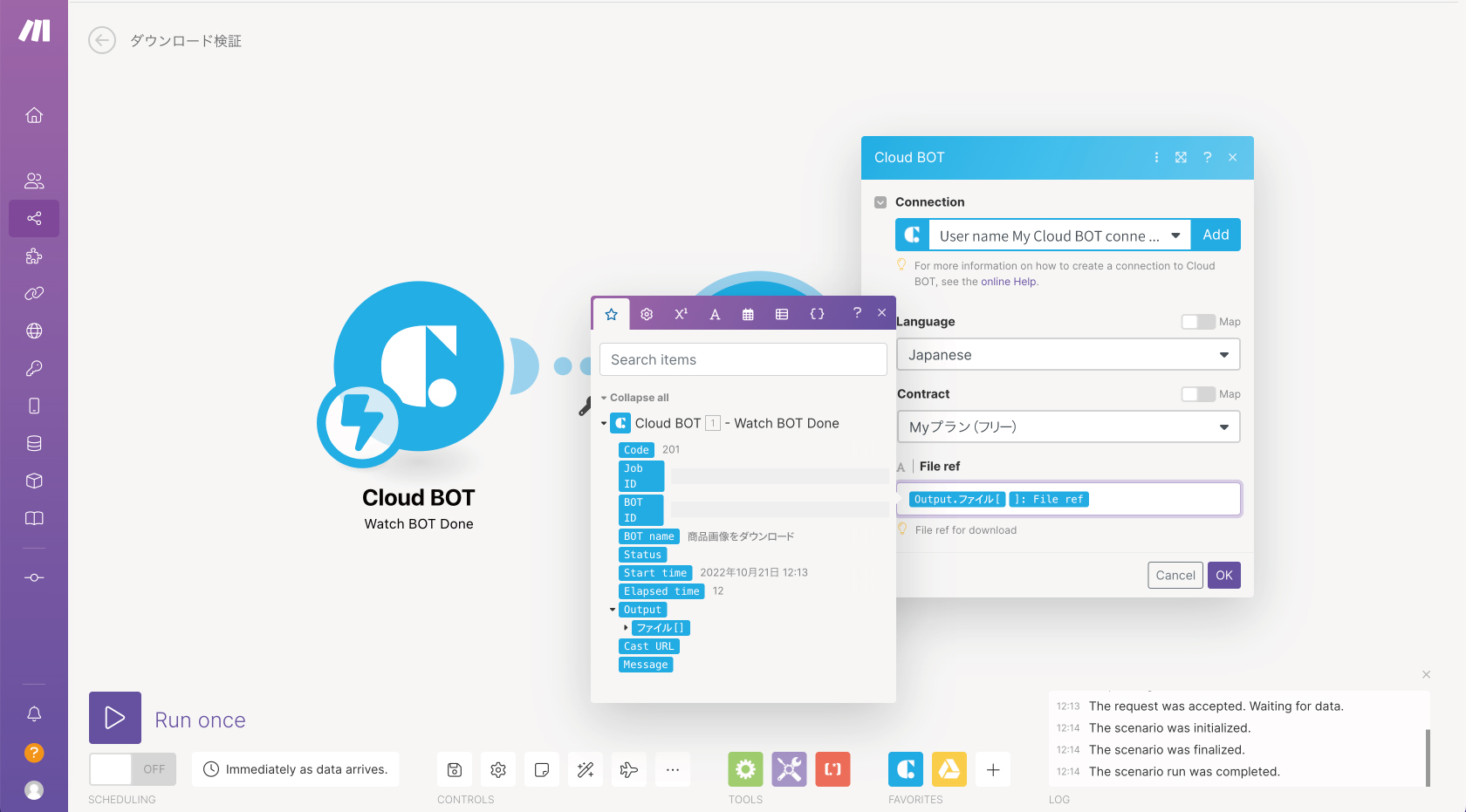This screenshot has width=1466, height=812.
Task: Open Connections link icon in sidebar
Action: pyautogui.click(x=34, y=293)
